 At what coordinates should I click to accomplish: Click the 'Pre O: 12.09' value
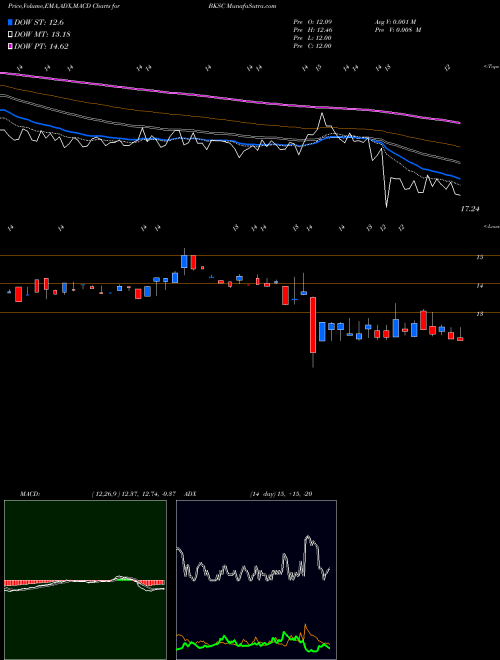(x=313, y=22)
